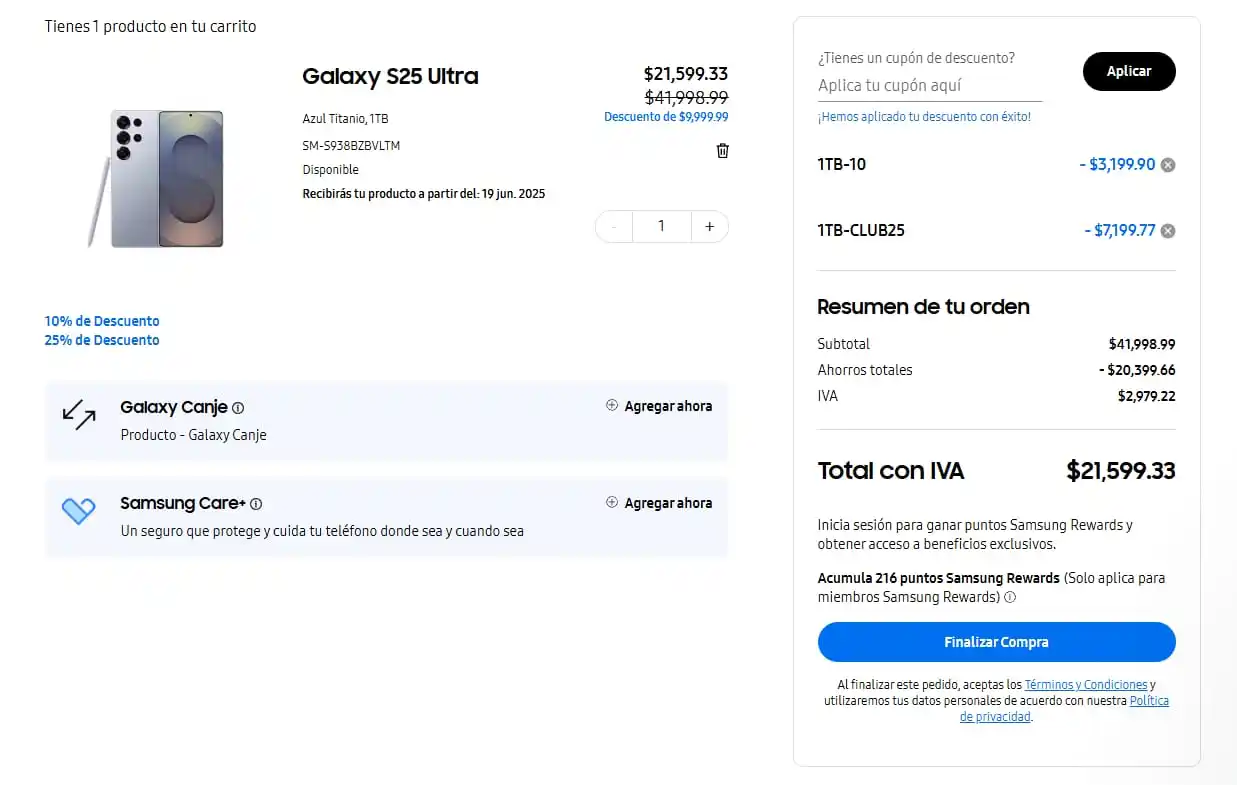Click the Galaxy S25 Ultra product image
Viewport: 1237px width, 785px height.
tap(157, 178)
